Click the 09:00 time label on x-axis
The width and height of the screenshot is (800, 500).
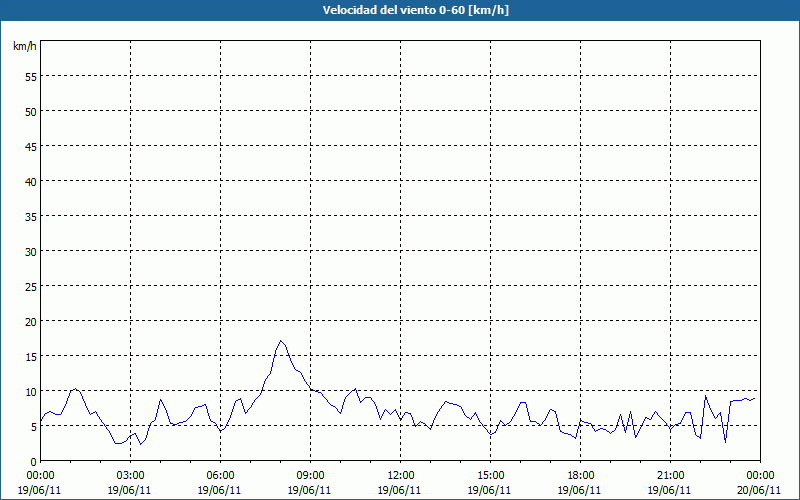tap(311, 476)
